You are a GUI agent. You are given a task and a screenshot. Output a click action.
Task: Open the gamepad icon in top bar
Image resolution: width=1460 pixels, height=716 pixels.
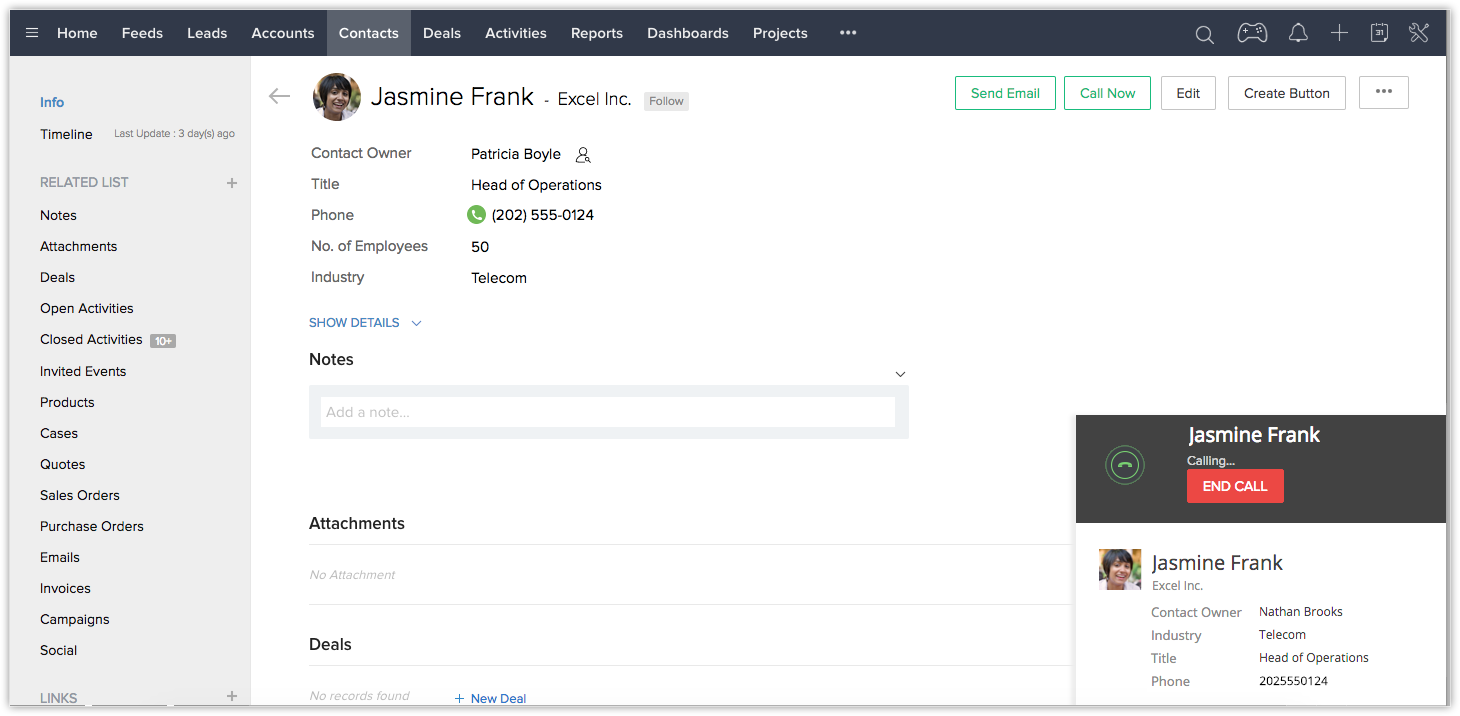tap(1252, 33)
